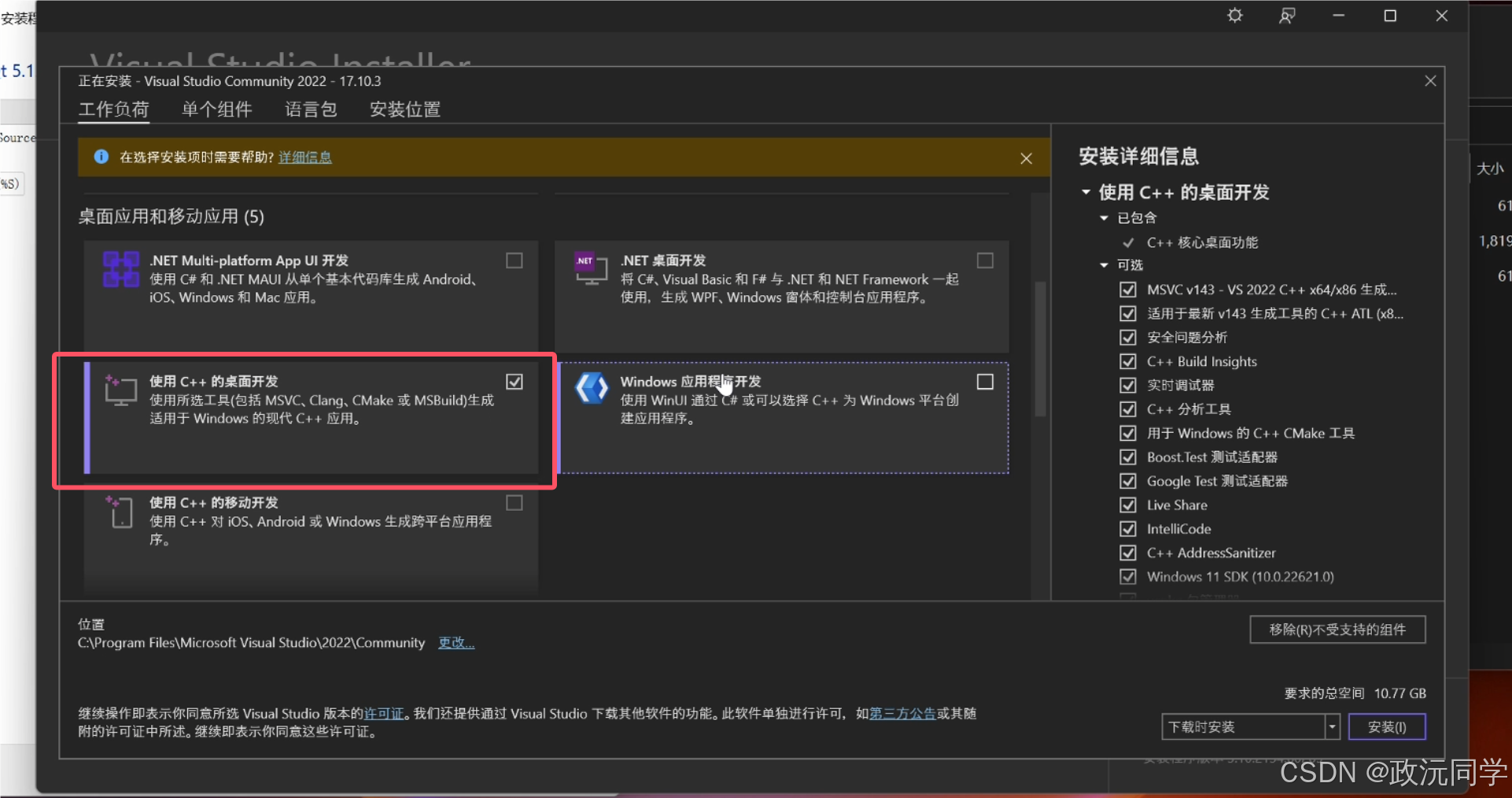Check the .NET desktop development workload
Viewport: 1512px width, 798px height.
point(985,260)
